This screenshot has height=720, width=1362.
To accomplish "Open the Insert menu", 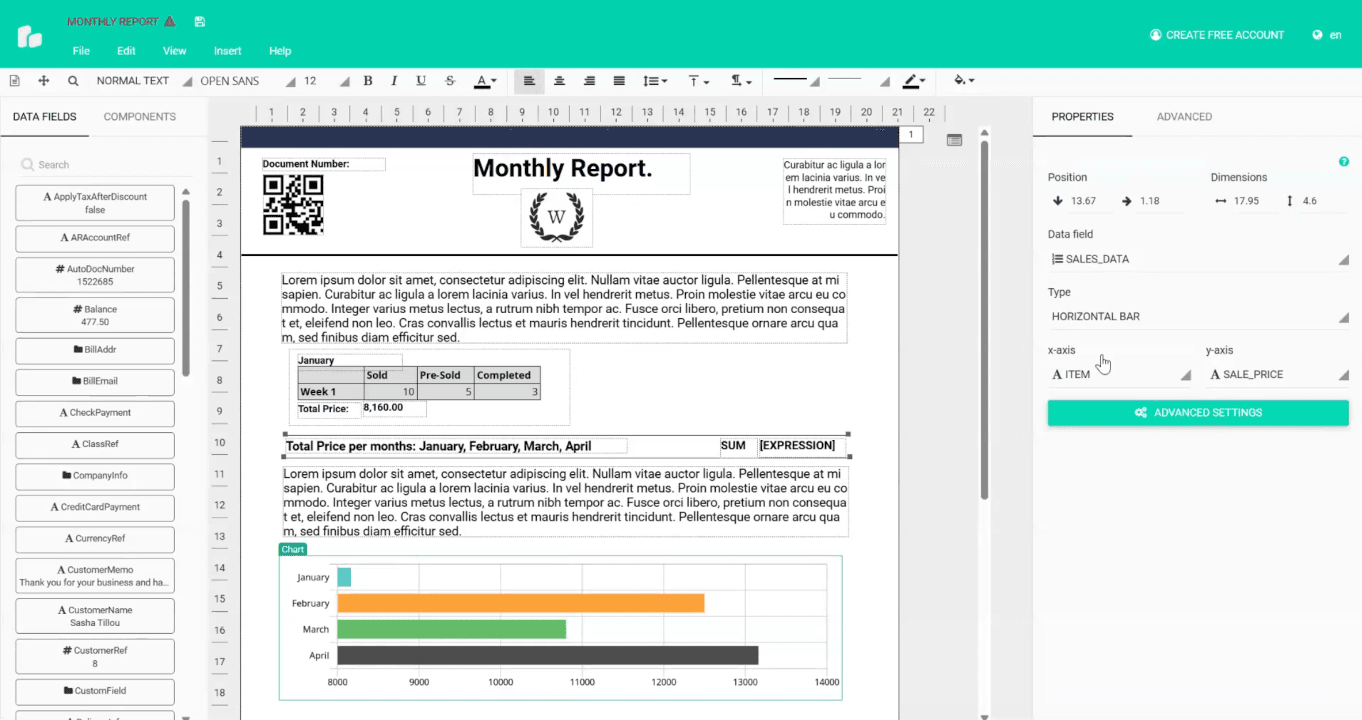I will 227,51.
